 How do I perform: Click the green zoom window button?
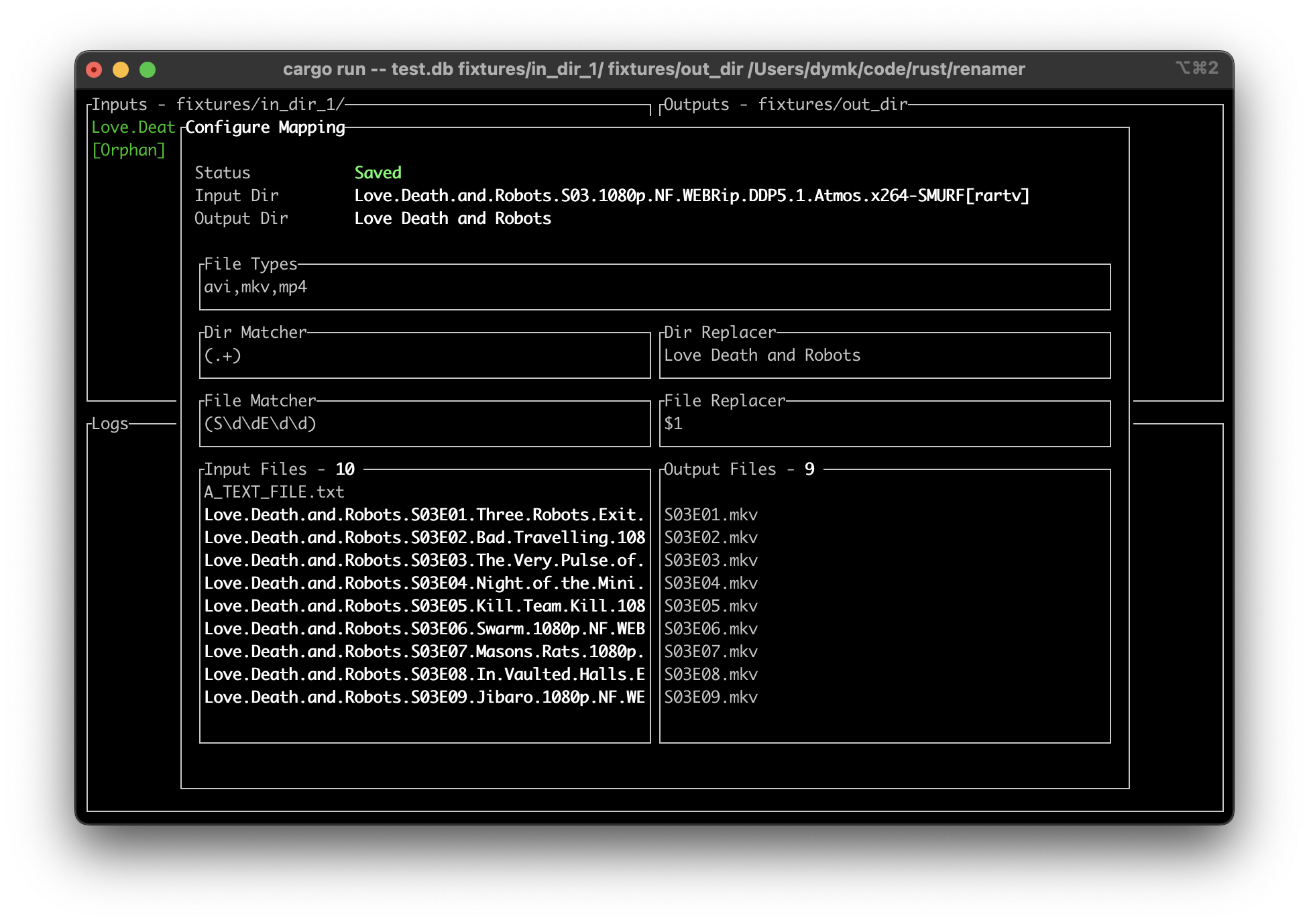click(148, 70)
